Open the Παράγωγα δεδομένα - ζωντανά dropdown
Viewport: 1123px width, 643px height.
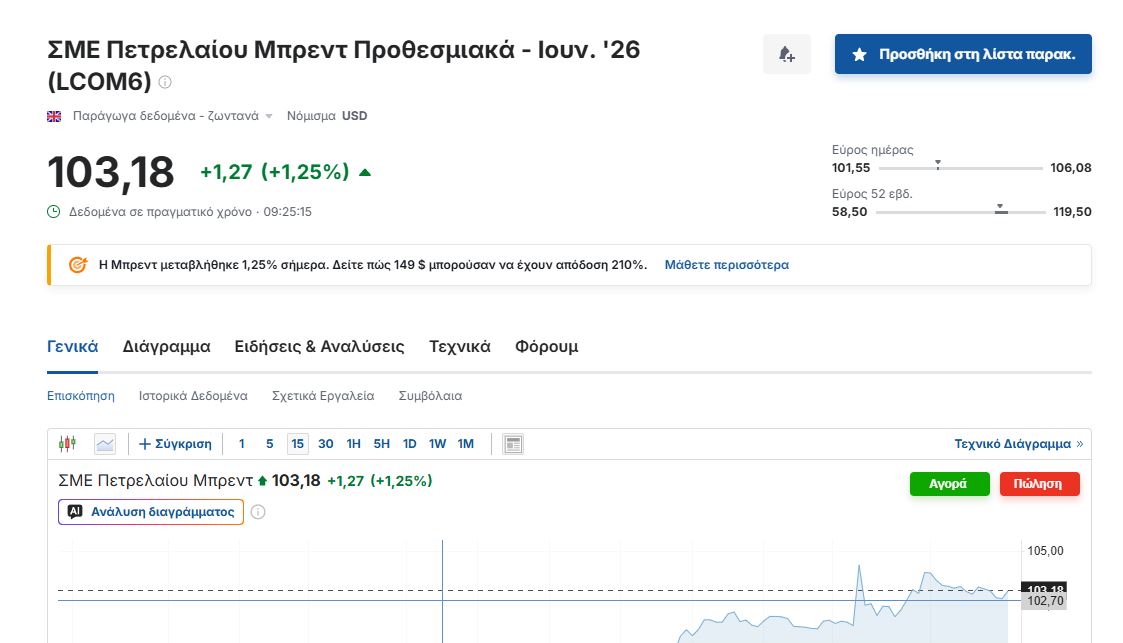pyautogui.click(x=171, y=116)
